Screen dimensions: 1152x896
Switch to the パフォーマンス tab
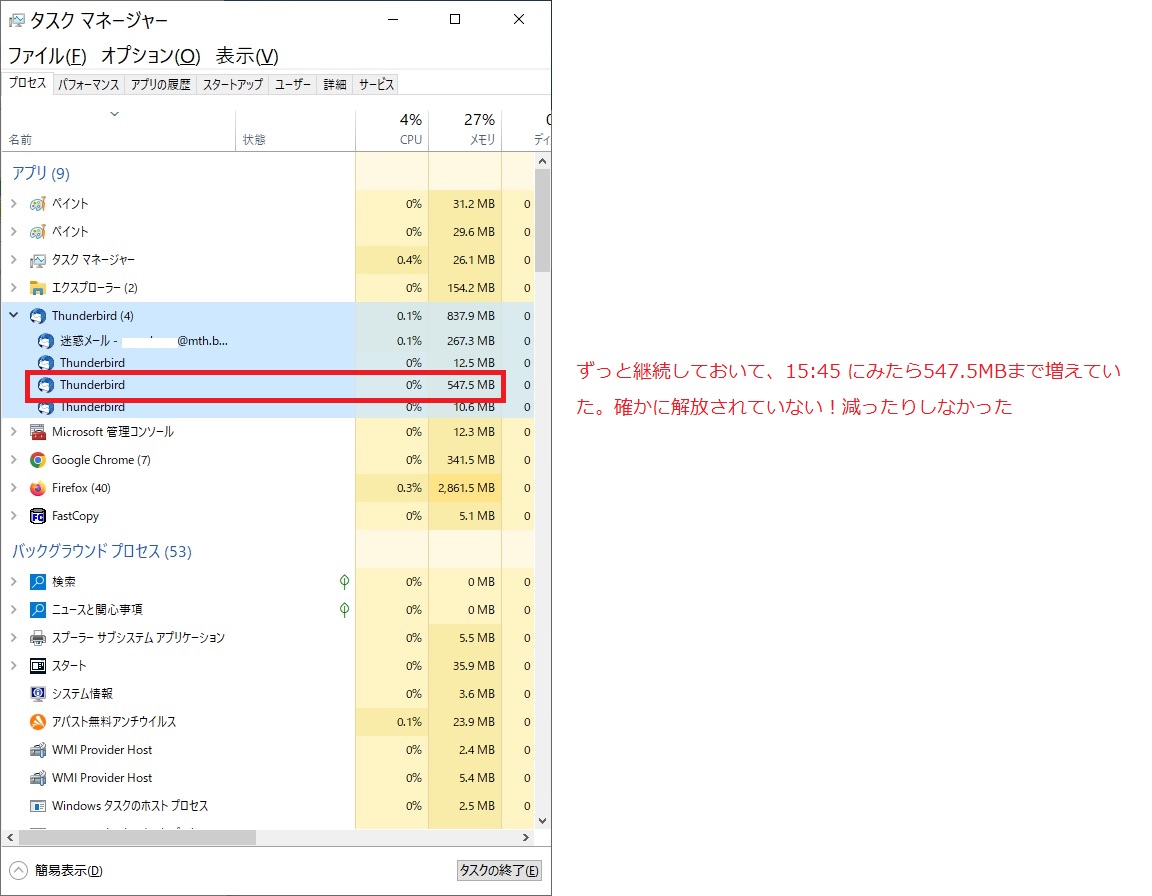[88, 85]
